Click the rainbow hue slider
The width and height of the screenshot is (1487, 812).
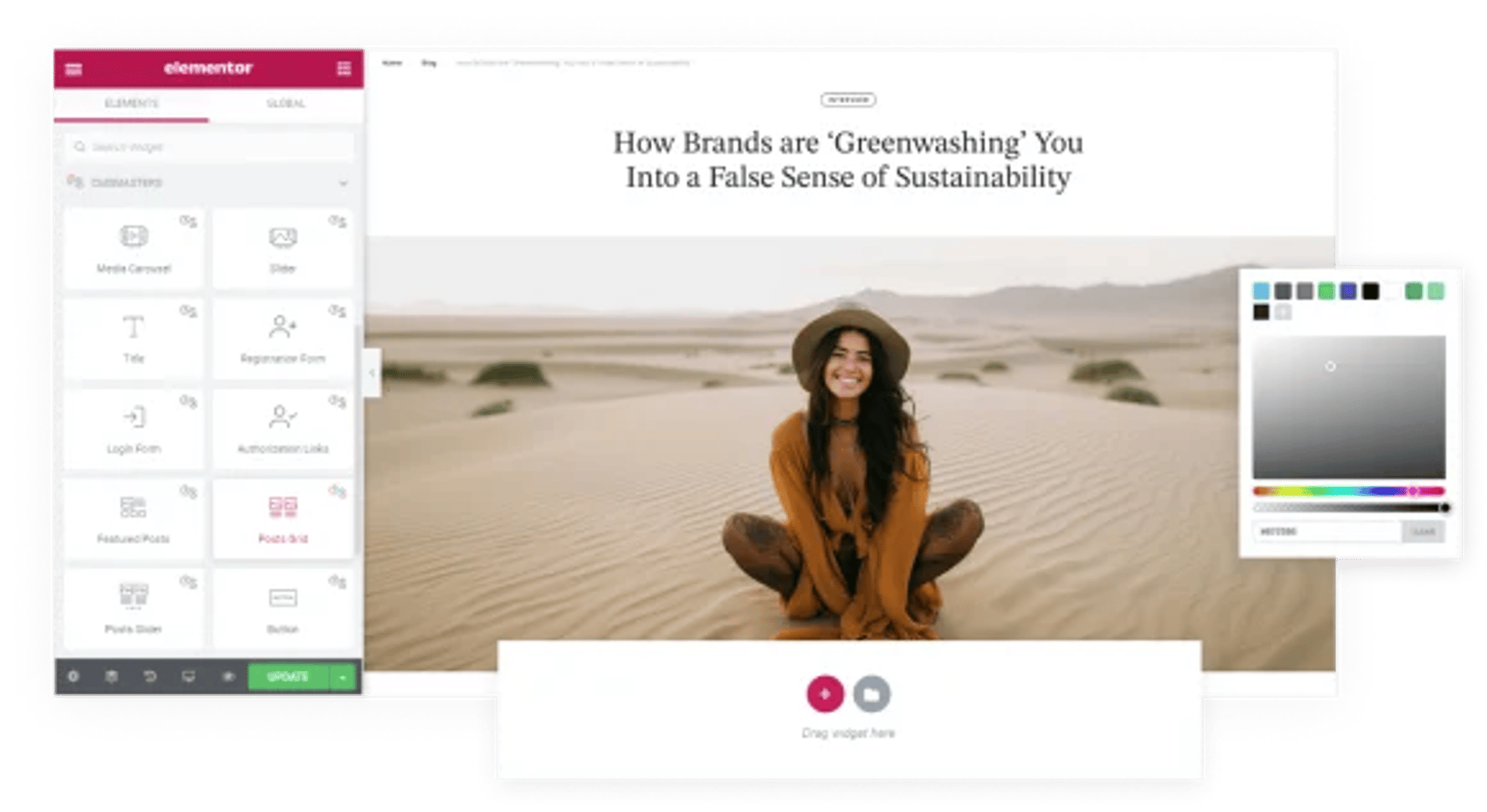(1348, 491)
